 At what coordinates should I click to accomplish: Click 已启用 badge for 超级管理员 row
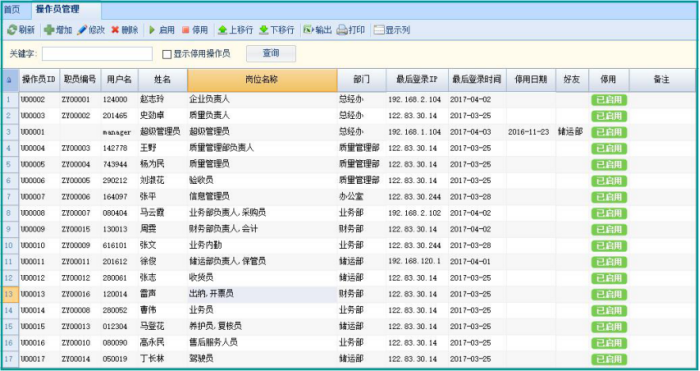click(609, 132)
